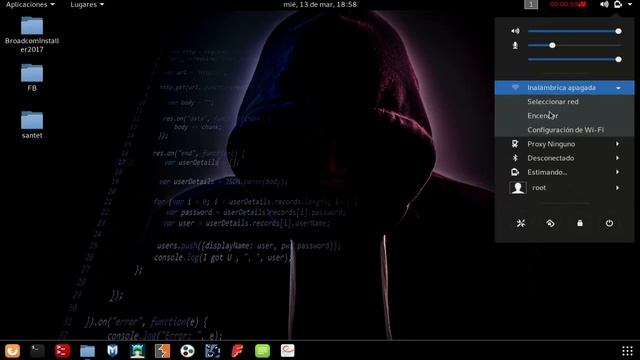Click microphone icon beside input slider
This screenshot has height=360, width=640.
point(515,45)
